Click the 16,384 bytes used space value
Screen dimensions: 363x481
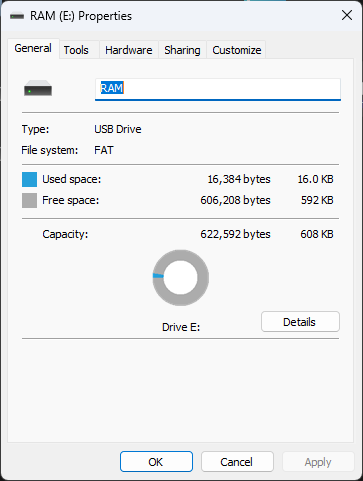(239, 179)
